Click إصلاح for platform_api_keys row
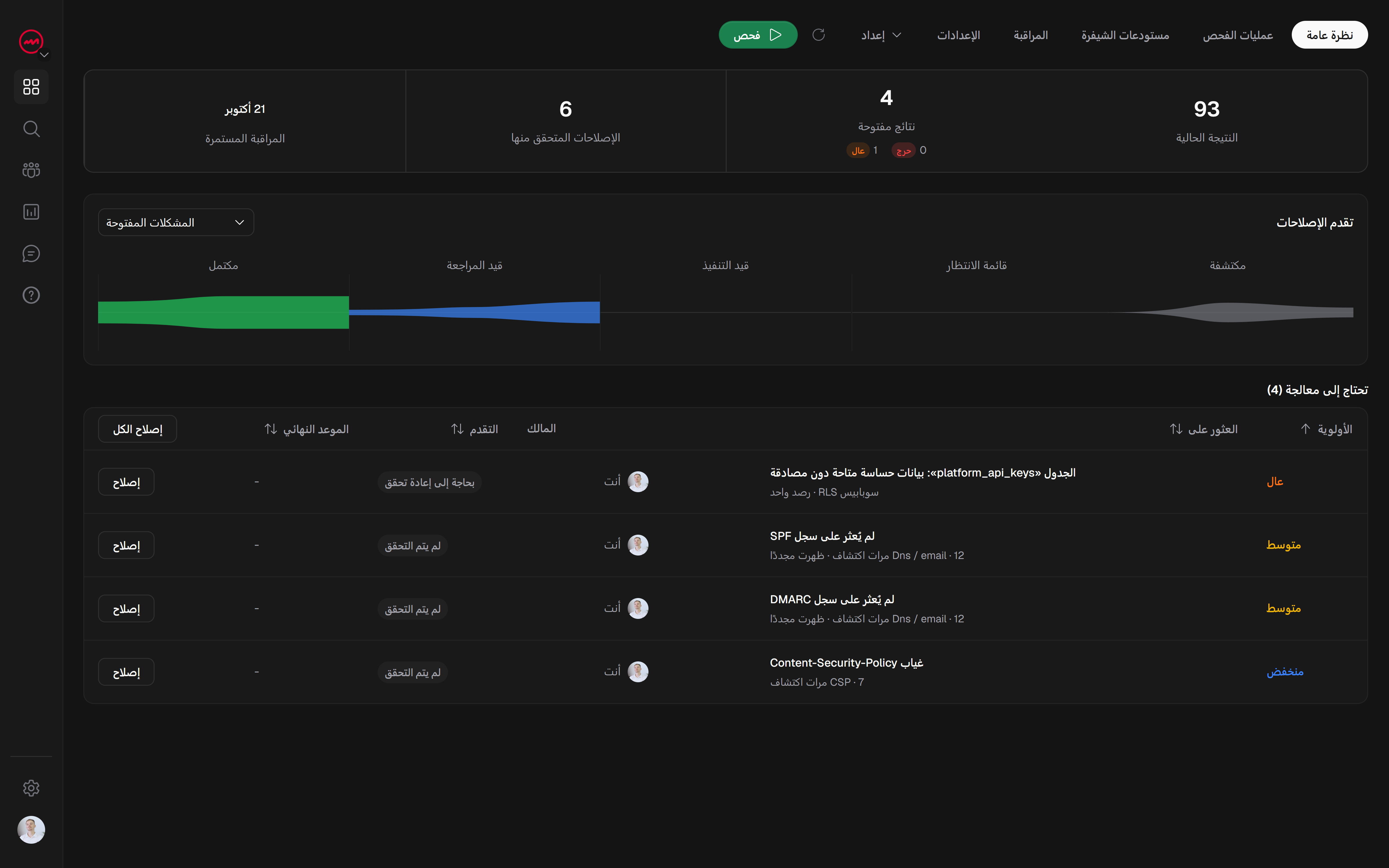The width and height of the screenshot is (1389, 868). pyautogui.click(x=126, y=482)
